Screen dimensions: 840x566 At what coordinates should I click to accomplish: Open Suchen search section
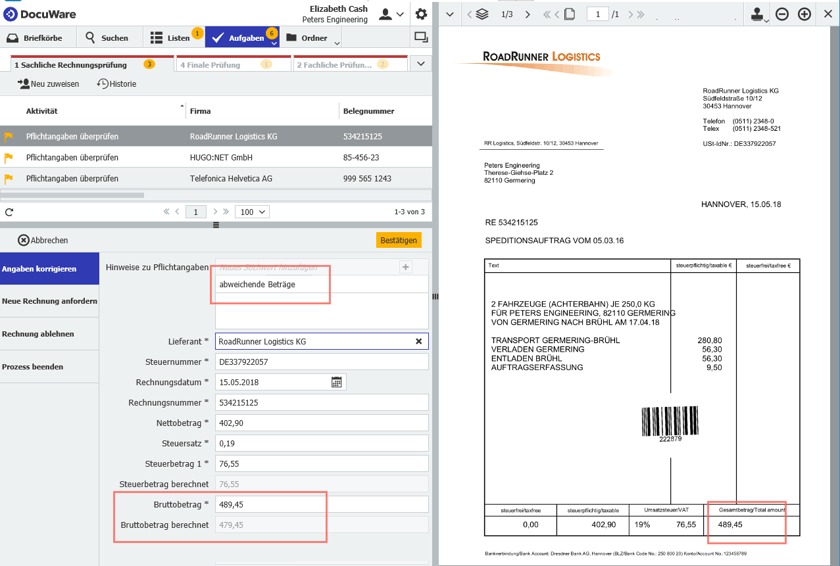coord(107,38)
